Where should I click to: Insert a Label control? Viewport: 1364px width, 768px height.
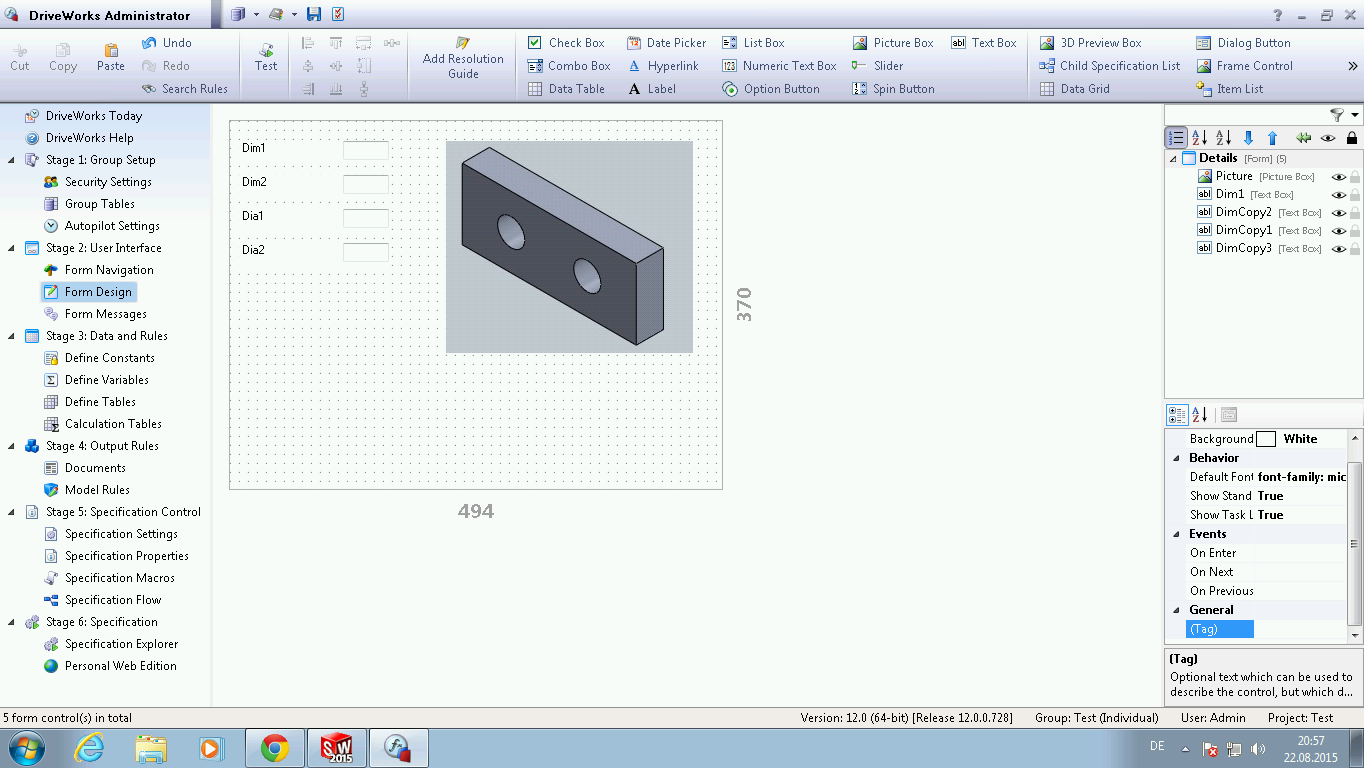point(651,89)
